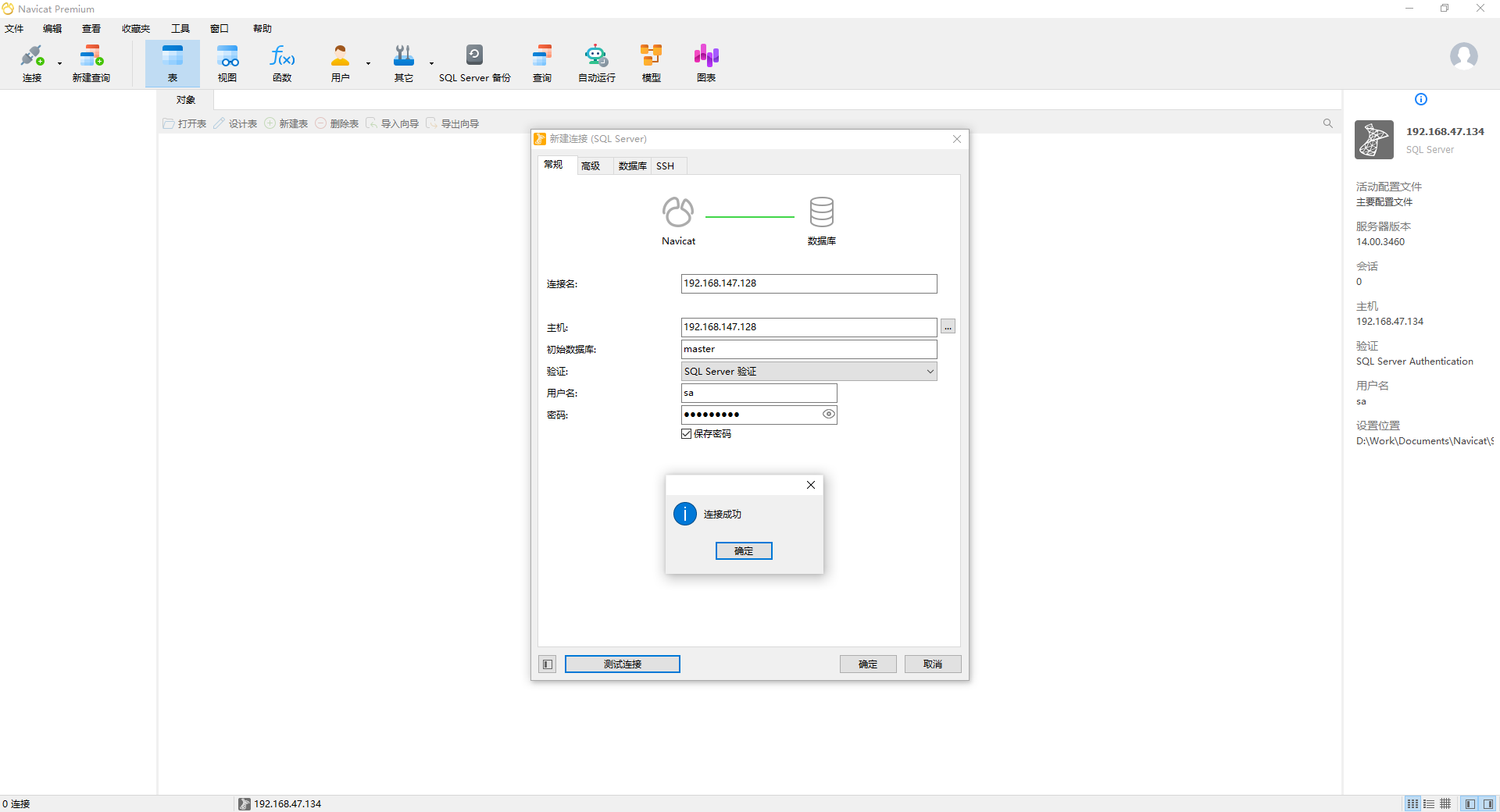This screenshot has width=1500, height=812.
Task: Confirm the 连接成功 message with 确定
Action: pyautogui.click(x=744, y=551)
